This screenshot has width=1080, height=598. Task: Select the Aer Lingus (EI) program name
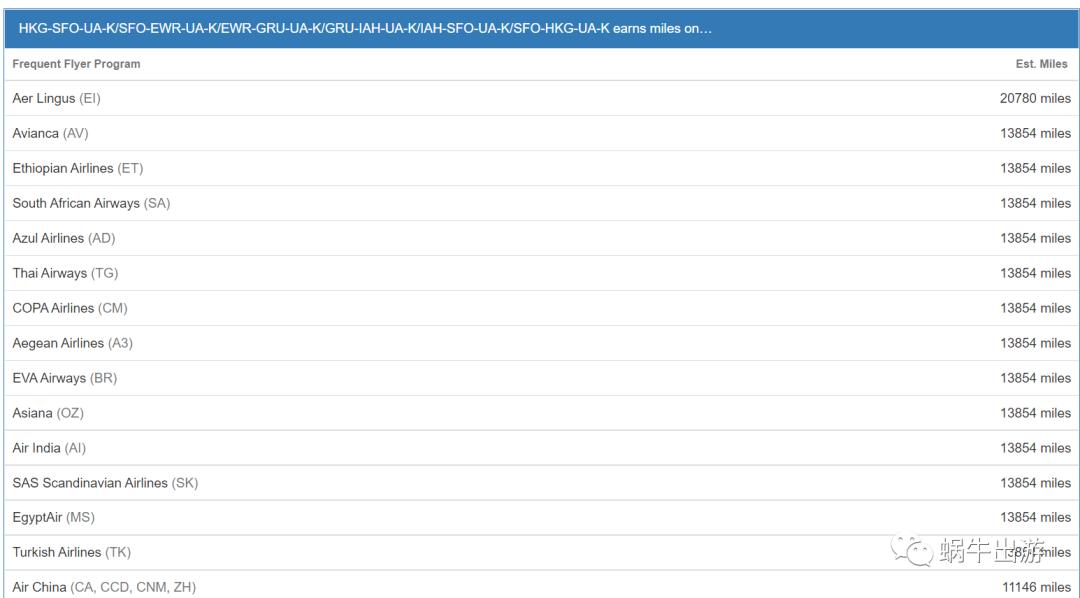point(56,99)
